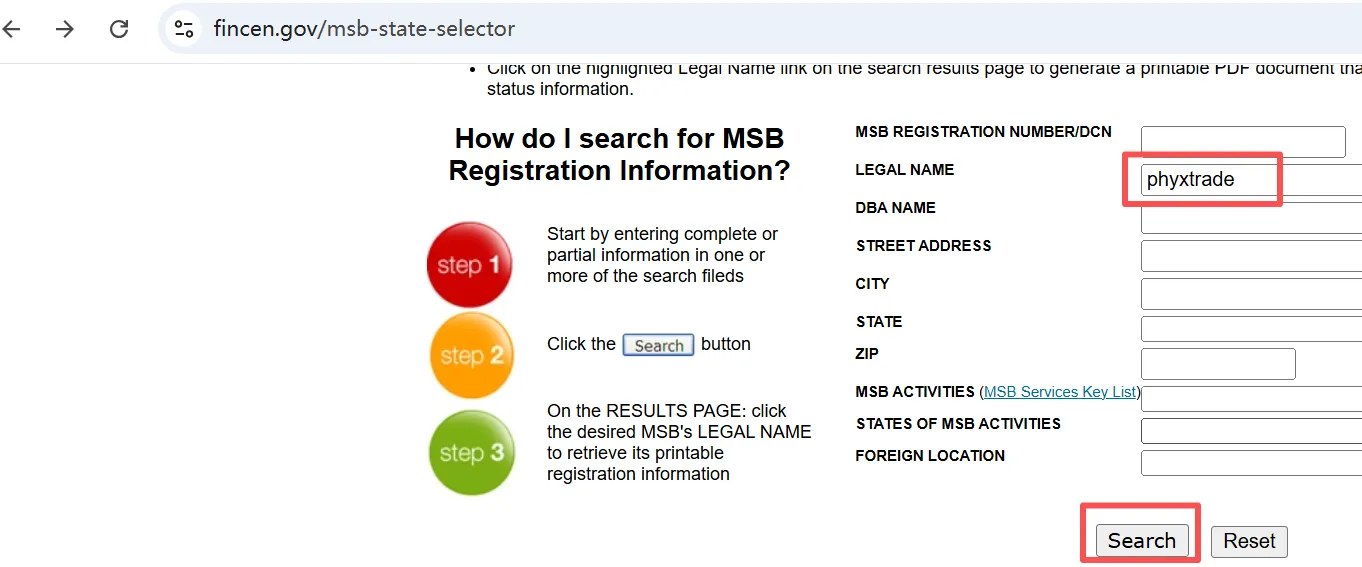Open the Foreign Location field
Screen dimensions: 1362x567
click(x=1250, y=463)
